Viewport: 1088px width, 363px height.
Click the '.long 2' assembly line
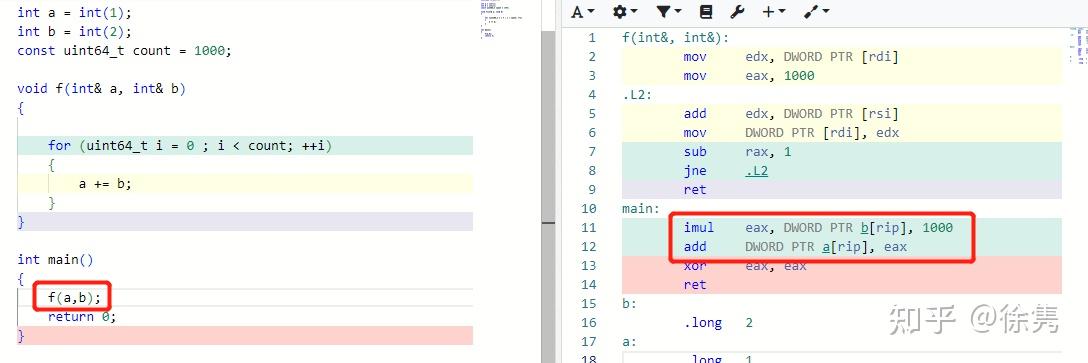717,323
